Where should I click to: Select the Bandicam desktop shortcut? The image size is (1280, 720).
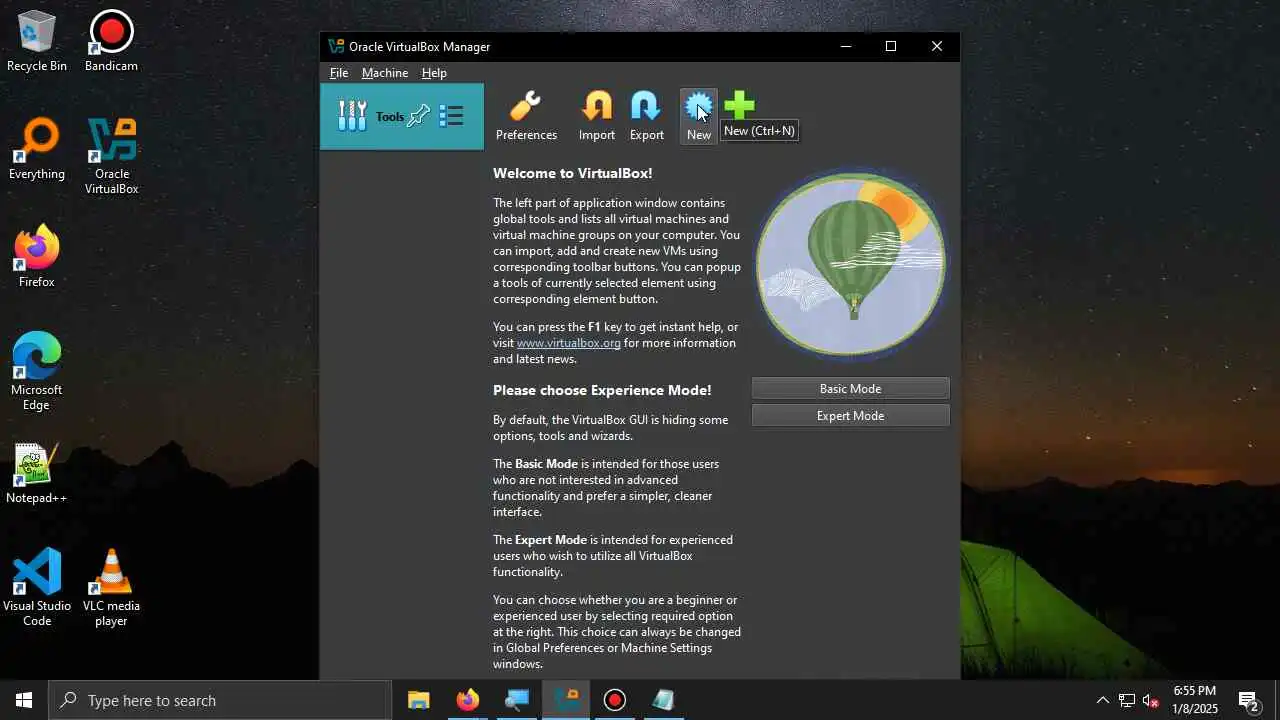pos(111,41)
